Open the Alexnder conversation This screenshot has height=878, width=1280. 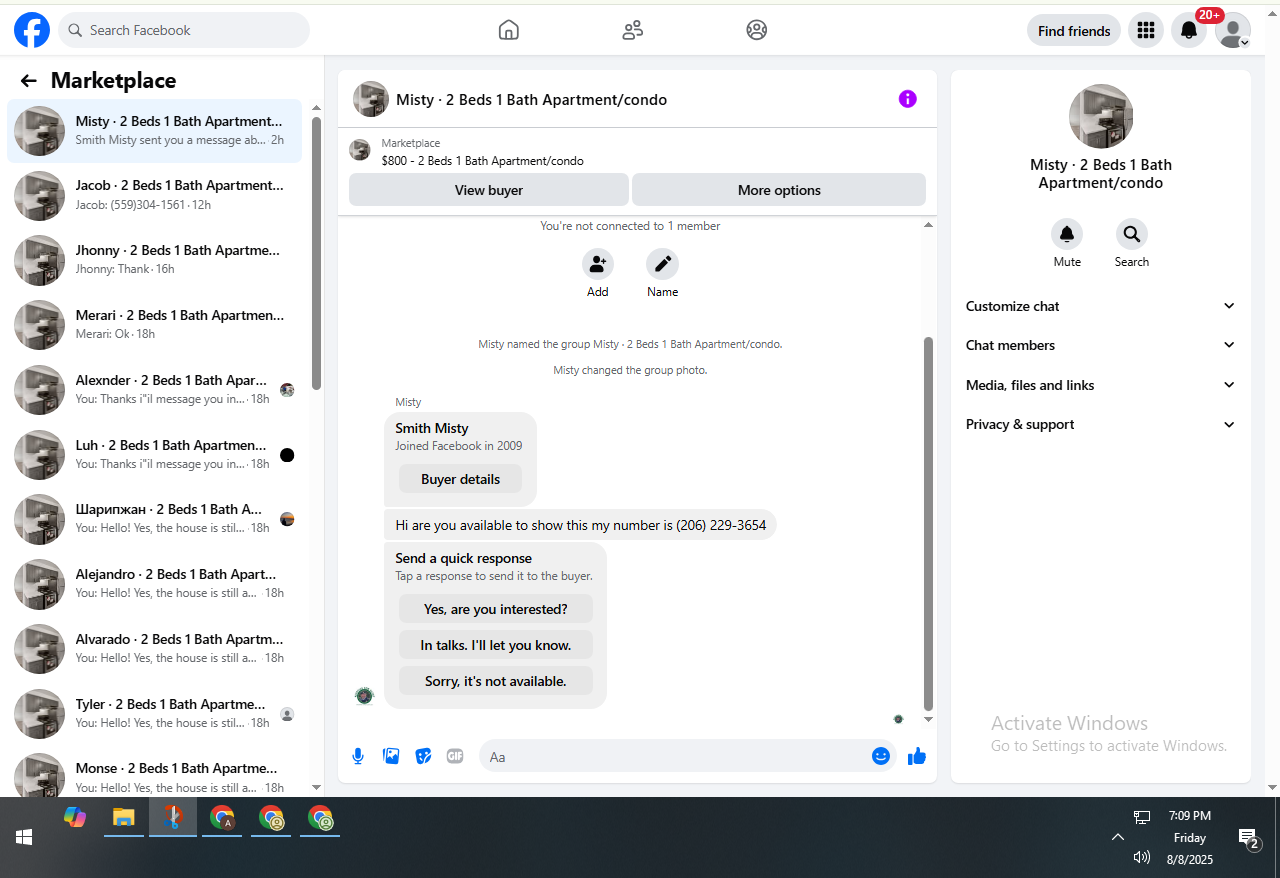155,390
